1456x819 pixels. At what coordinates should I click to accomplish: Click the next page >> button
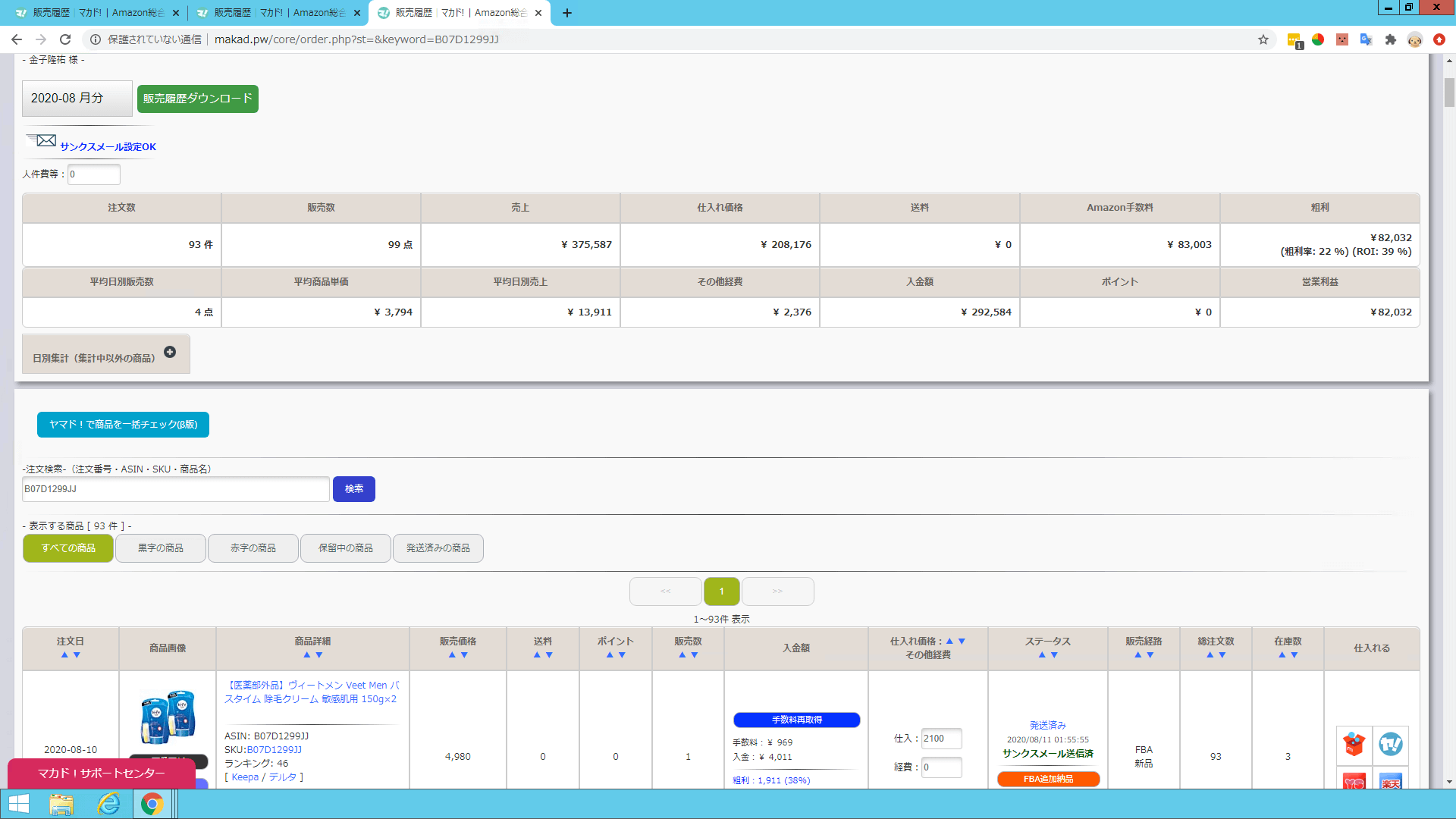778,591
